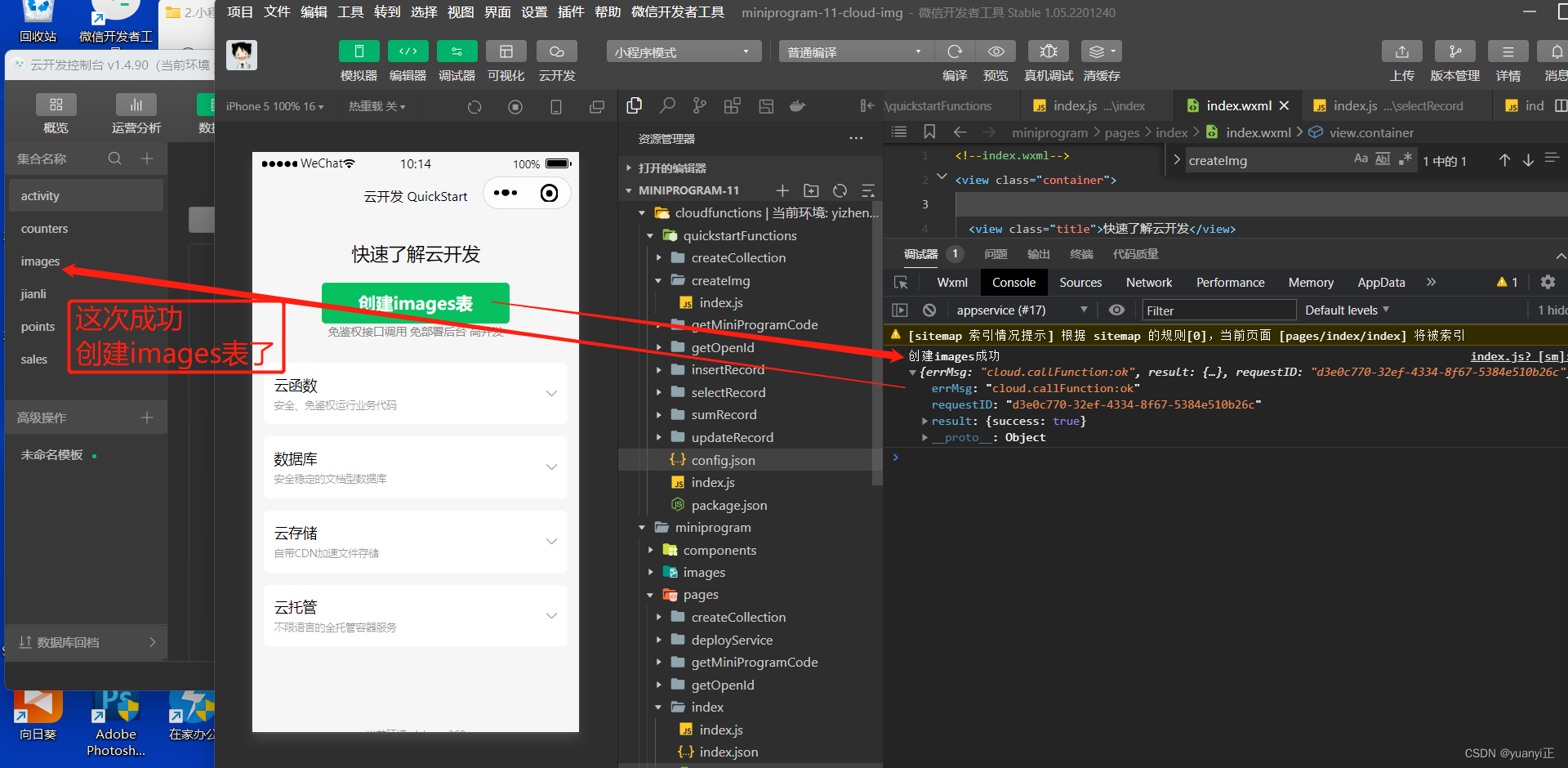Create a new file in MINIPROGRAM-11
Image resolution: width=1568 pixels, height=768 pixels.
pyautogui.click(x=782, y=190)
